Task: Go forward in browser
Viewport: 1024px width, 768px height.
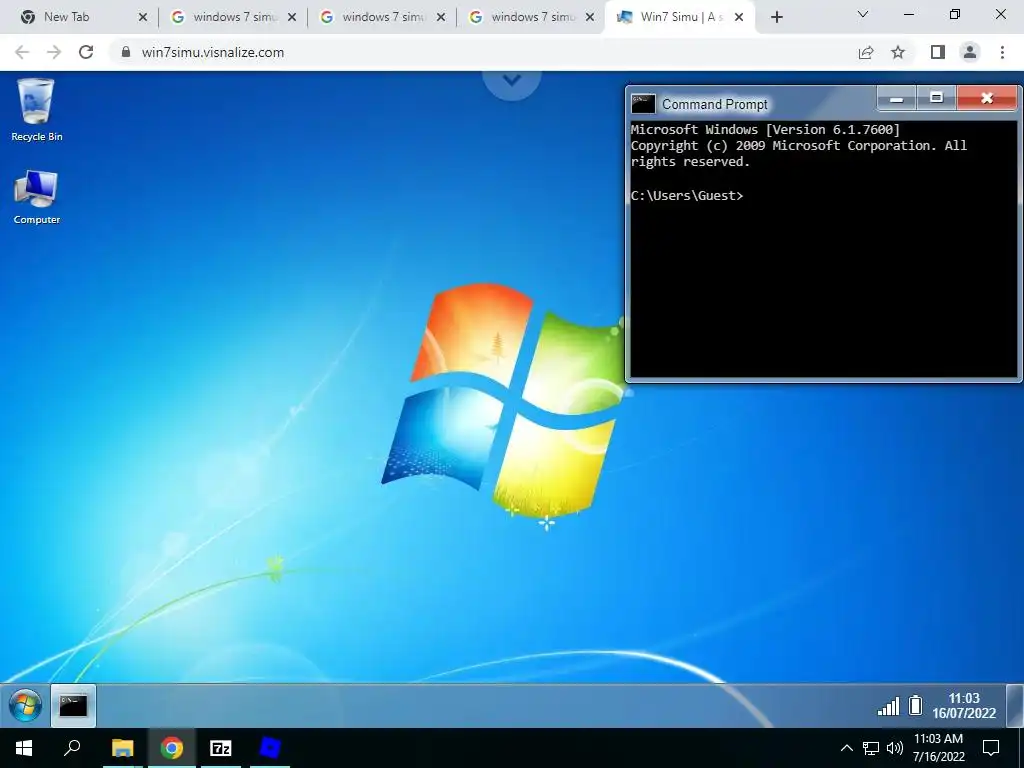Action: (54, 52)
